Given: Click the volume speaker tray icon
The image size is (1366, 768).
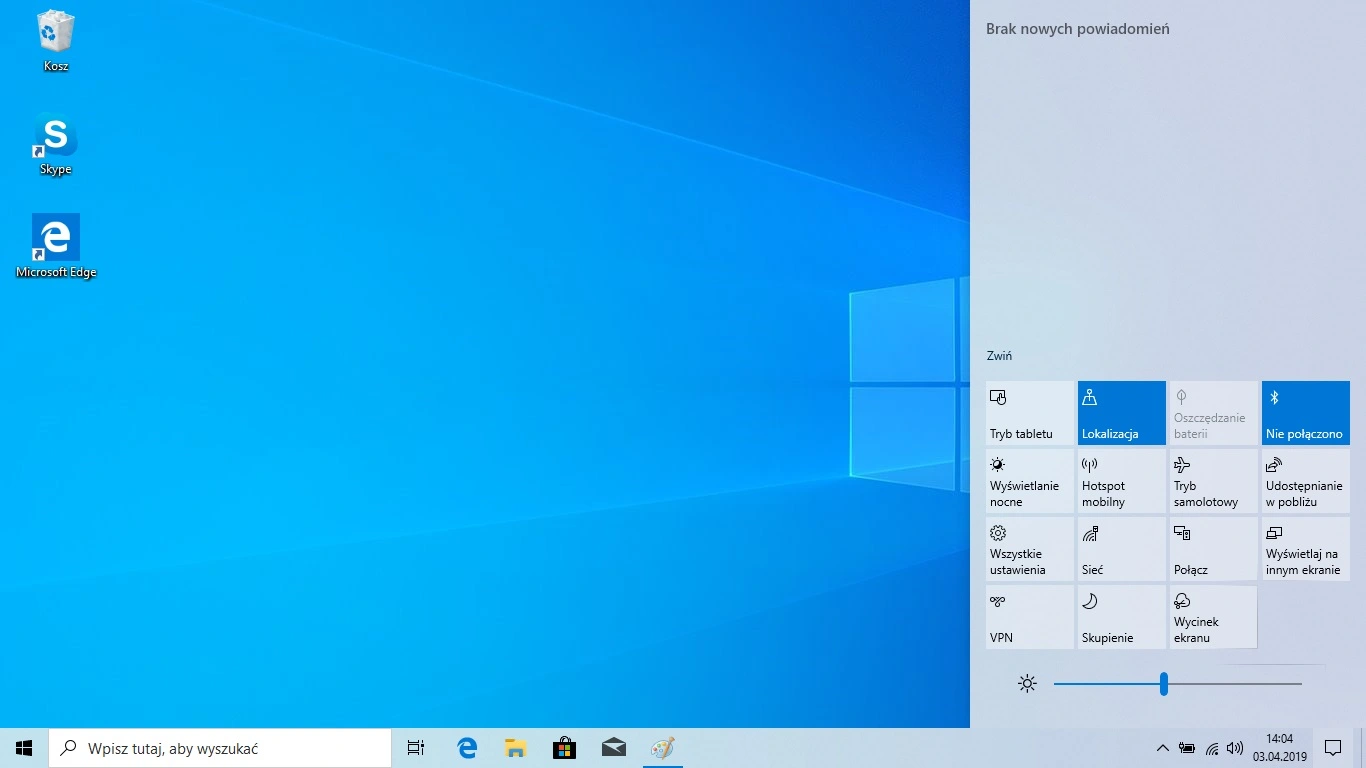Looking at the screenshot, I should [1235, 748].
